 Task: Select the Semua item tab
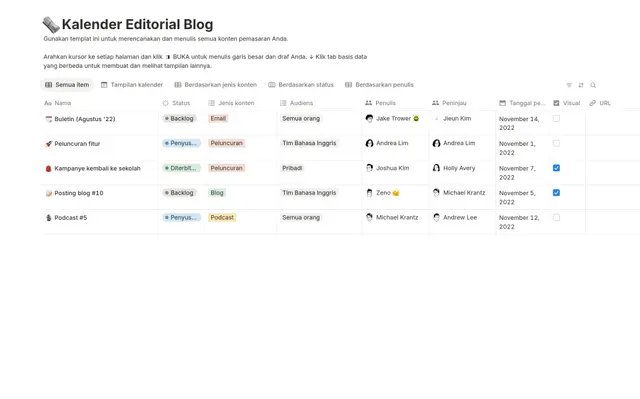pos(67,85)
